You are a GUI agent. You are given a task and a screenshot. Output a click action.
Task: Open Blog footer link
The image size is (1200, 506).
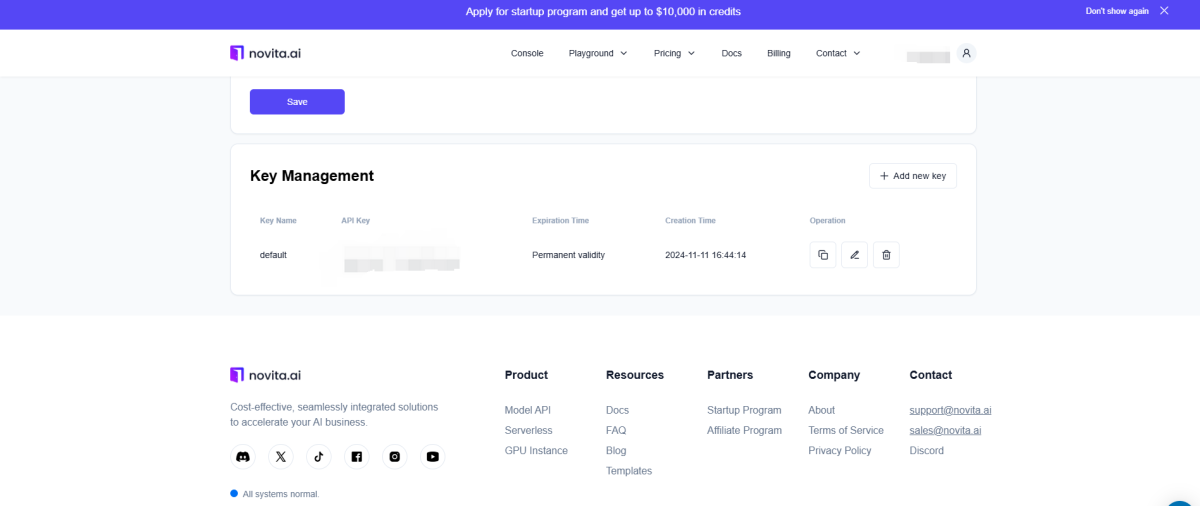tap(616, 450)
